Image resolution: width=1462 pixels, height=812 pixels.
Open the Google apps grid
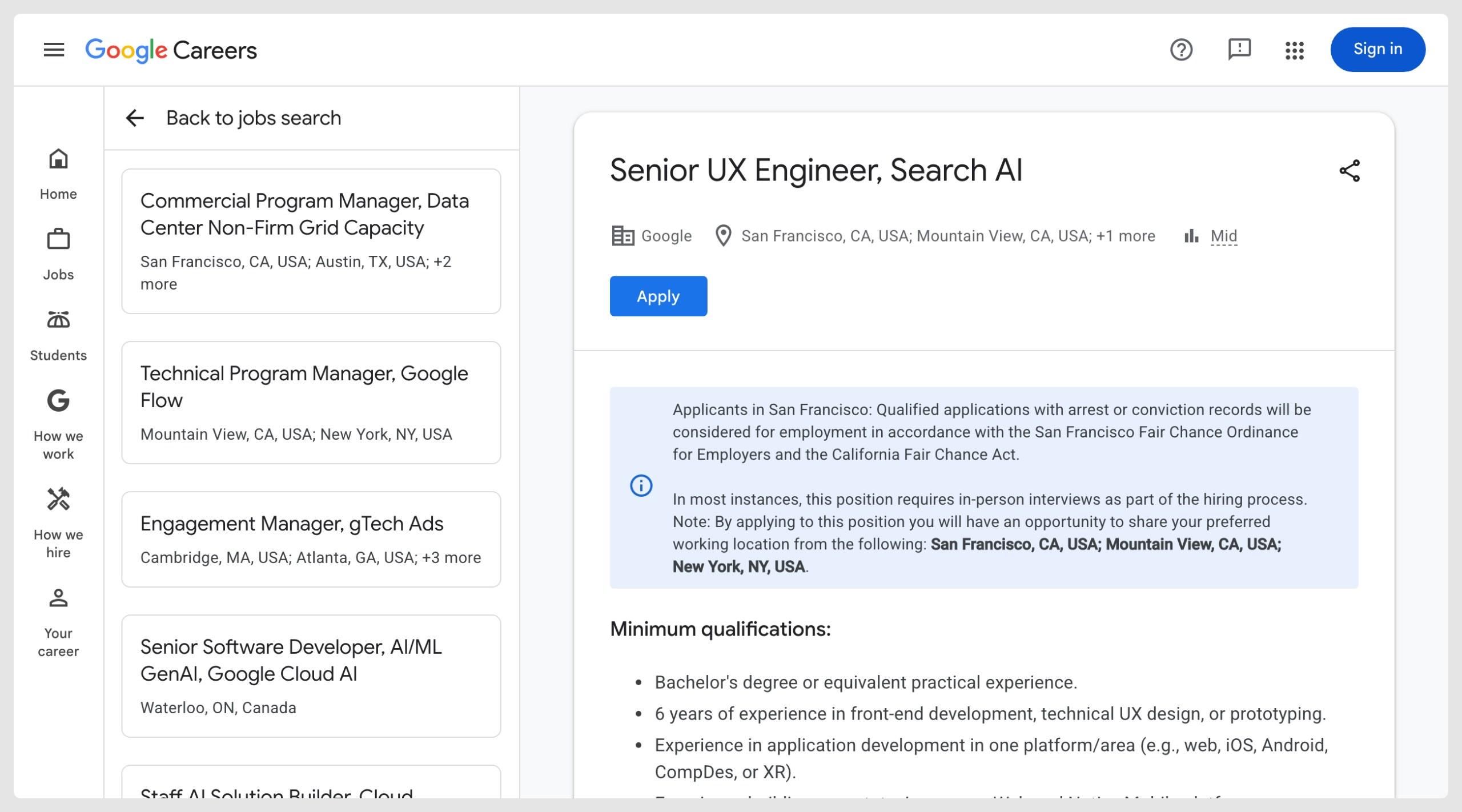1295,50
